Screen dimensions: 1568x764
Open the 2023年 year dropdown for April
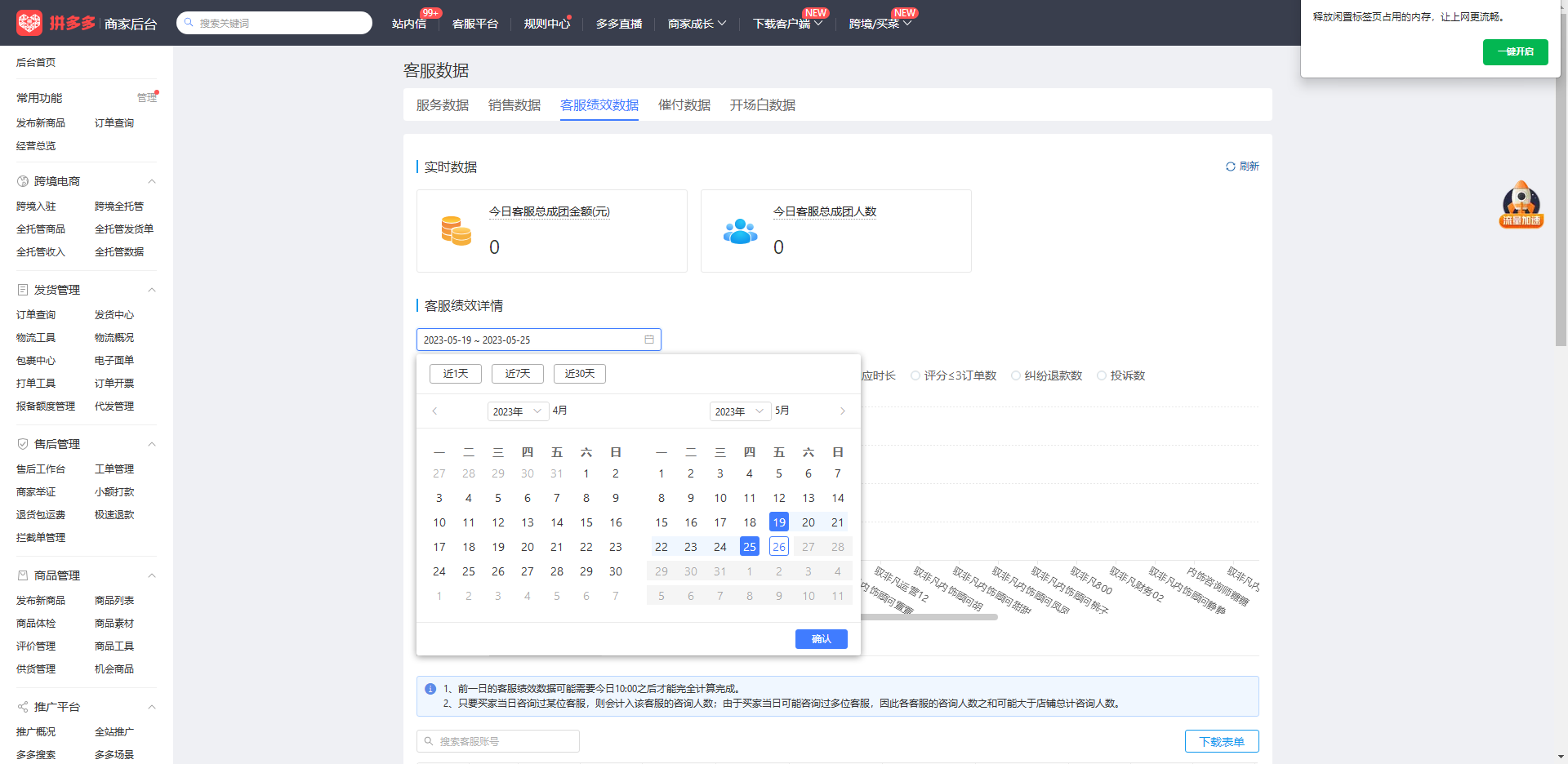click(518, 411)
